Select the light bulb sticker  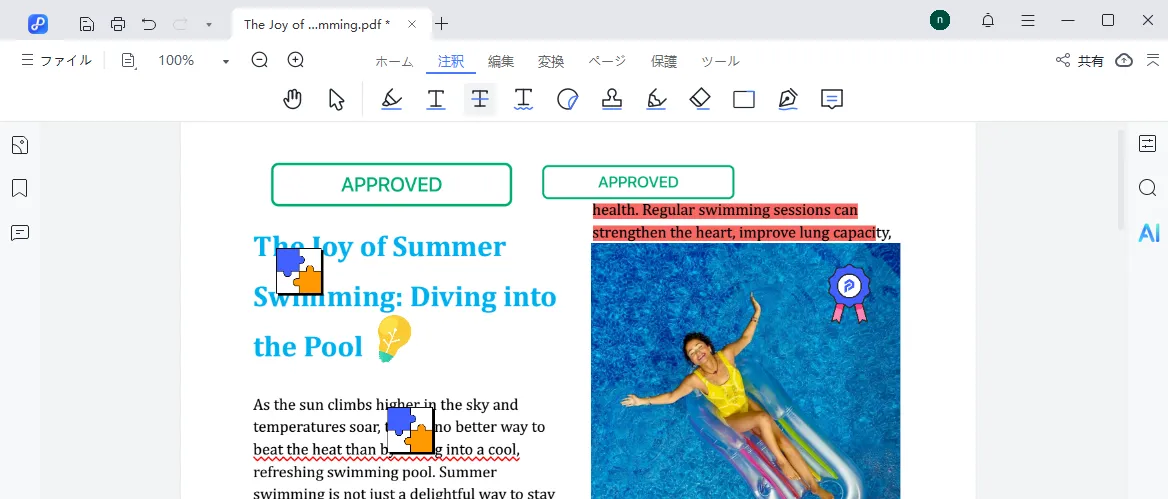pyautogui.click(x=393, y=339)
